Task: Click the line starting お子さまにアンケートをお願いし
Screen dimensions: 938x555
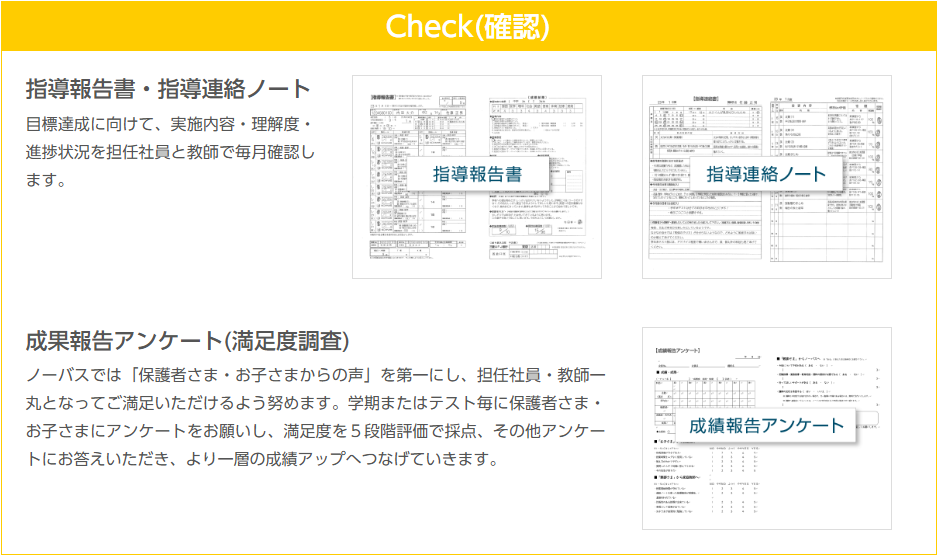Action: [316, 431]
